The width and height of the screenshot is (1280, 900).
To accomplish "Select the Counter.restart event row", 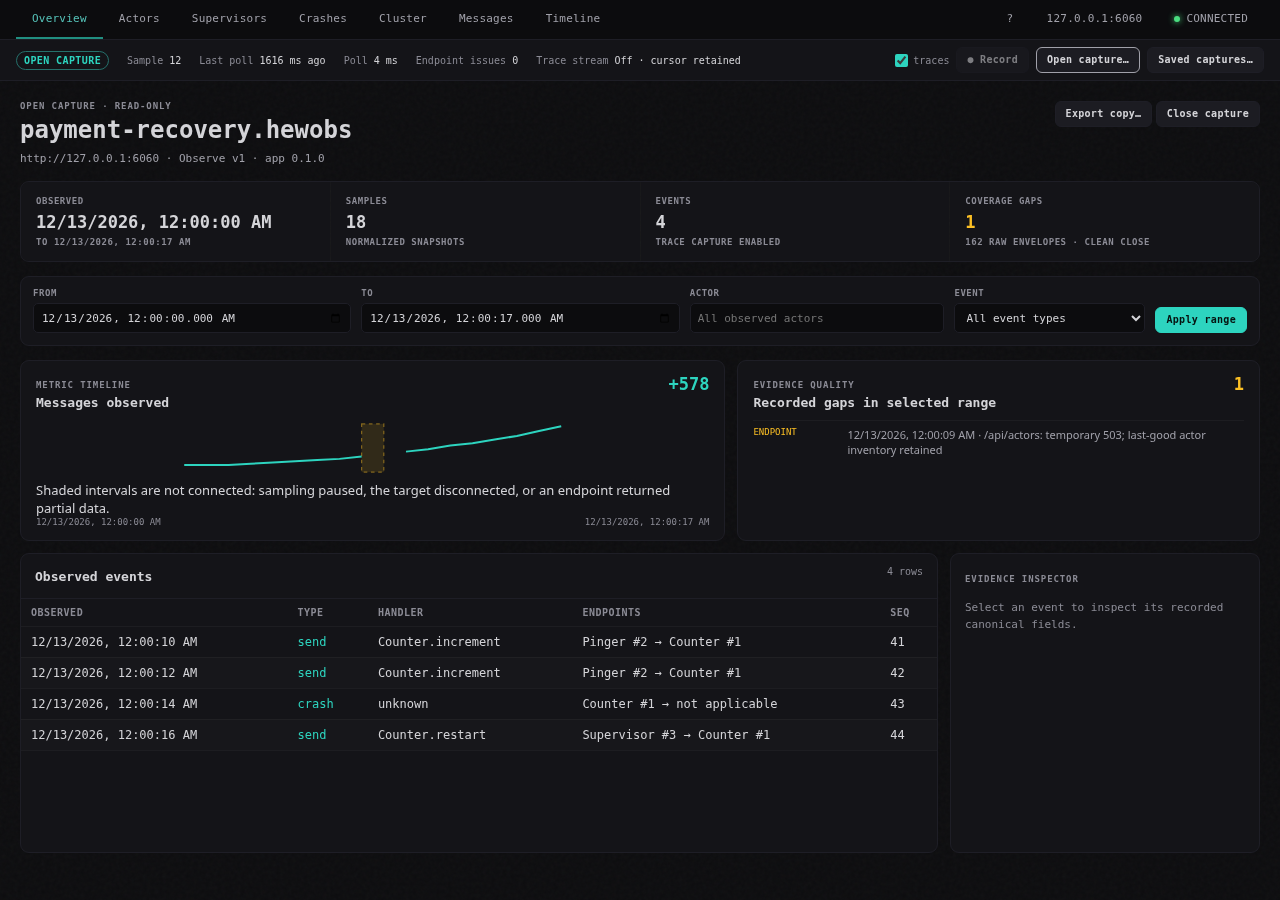I will [479, 735].
